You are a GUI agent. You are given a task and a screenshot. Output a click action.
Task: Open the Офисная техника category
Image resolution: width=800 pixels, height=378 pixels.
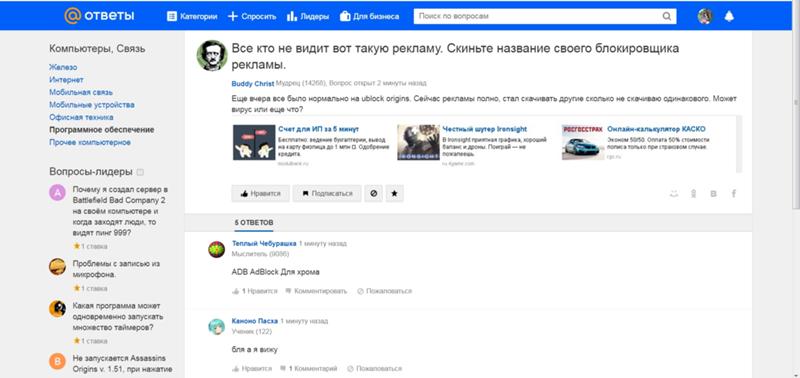point(80,117)
